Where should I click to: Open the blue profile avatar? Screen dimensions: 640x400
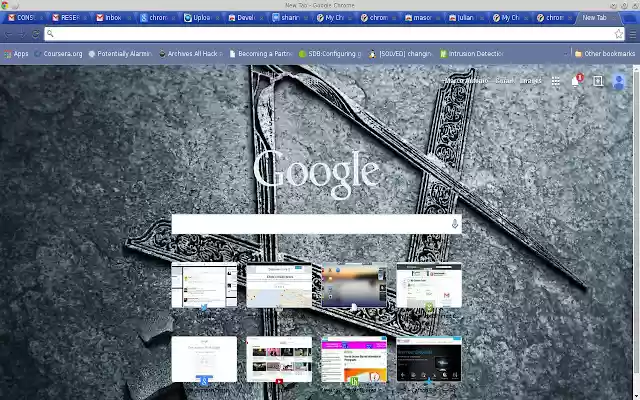pyautogui.click(x=619, y=82)
